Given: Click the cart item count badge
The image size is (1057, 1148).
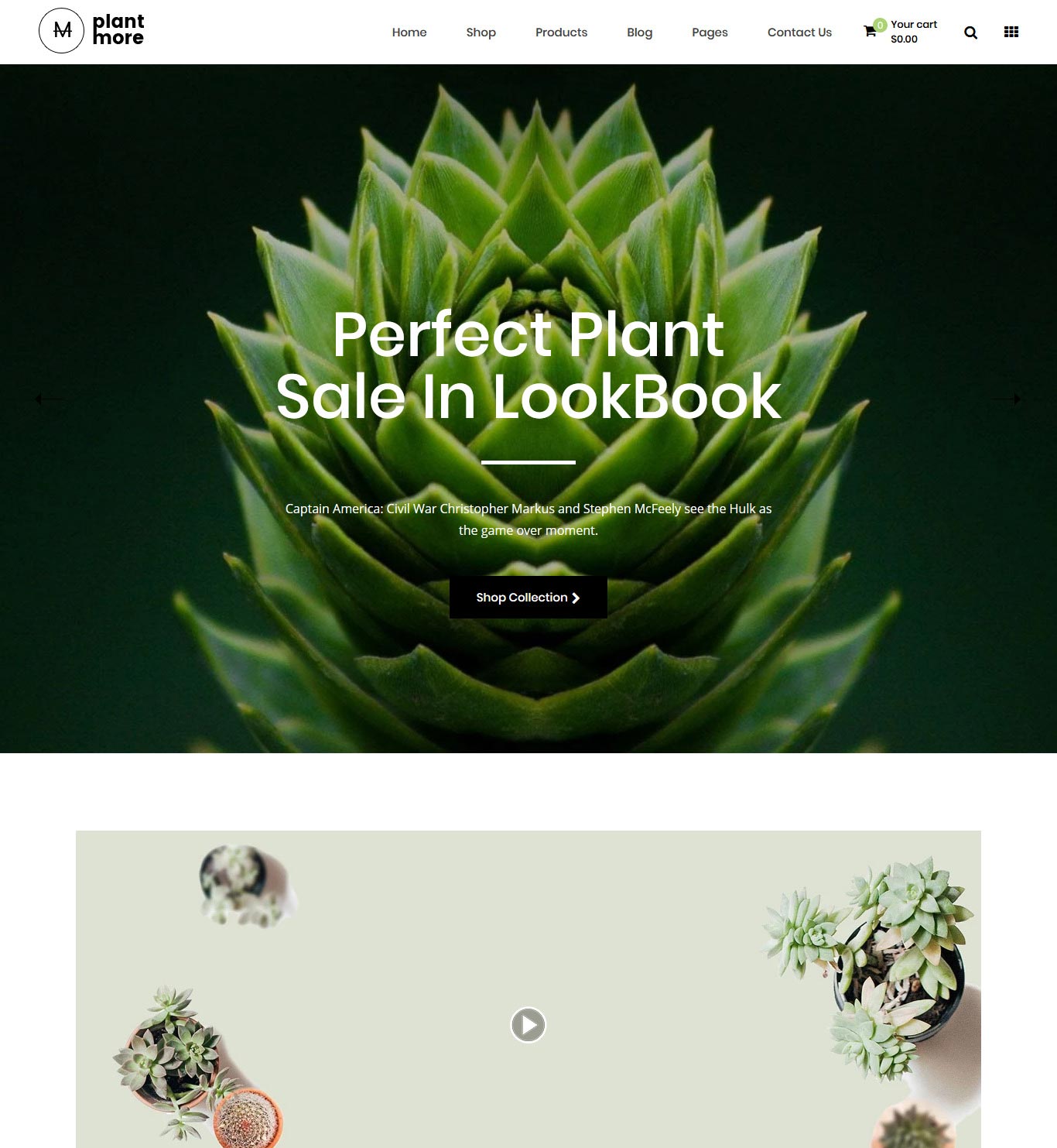Looking at the screenshot, I should [x=880, y=25].
